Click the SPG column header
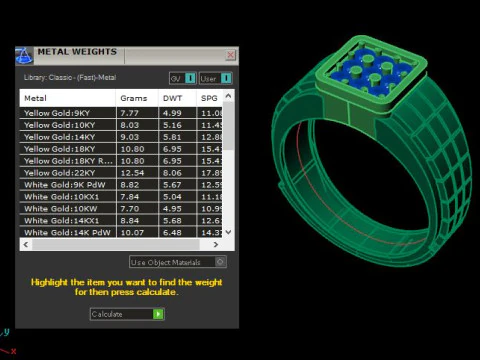Screen dimensions: 480x360 209,98
